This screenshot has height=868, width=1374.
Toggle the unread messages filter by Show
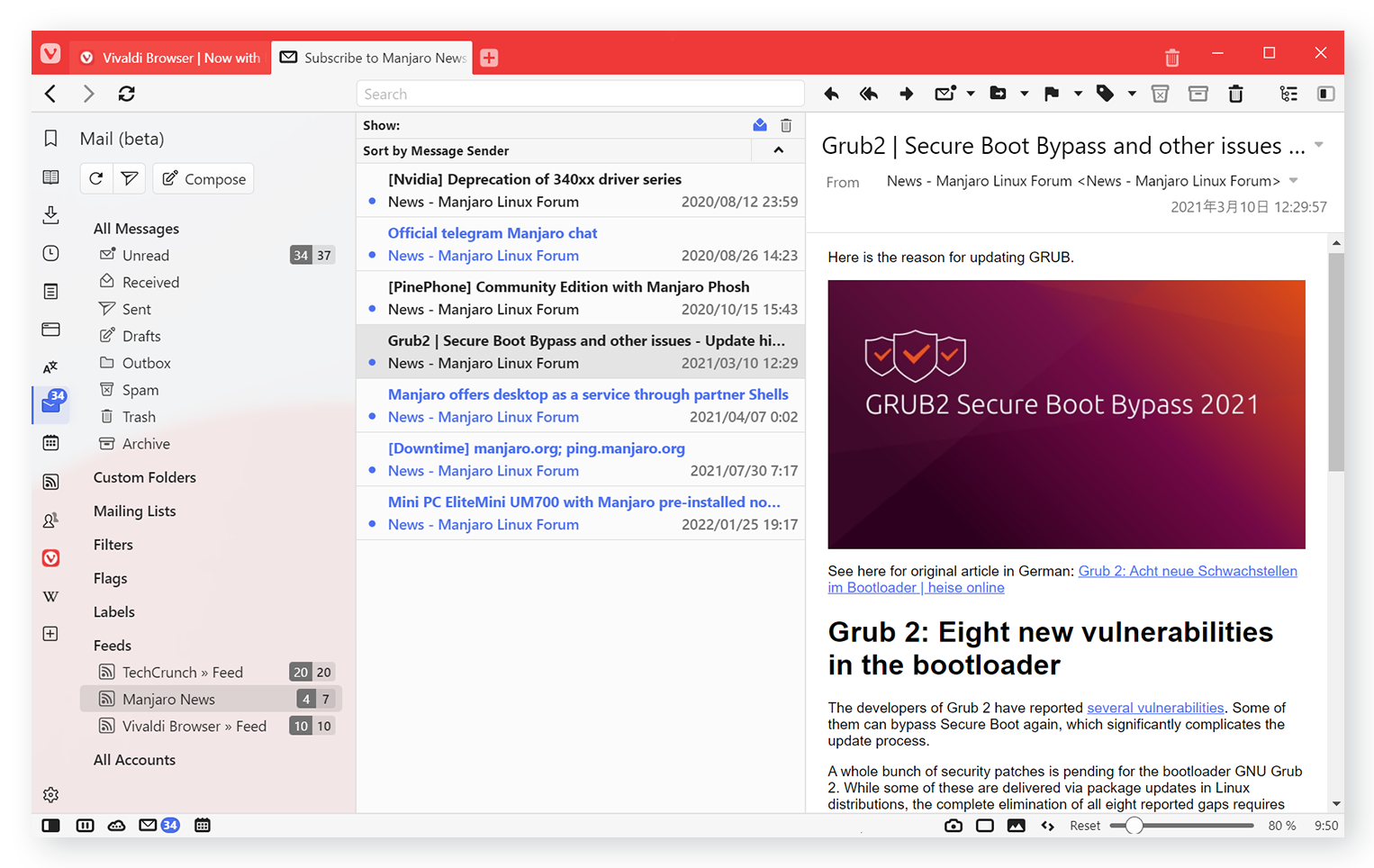point(760,125)
